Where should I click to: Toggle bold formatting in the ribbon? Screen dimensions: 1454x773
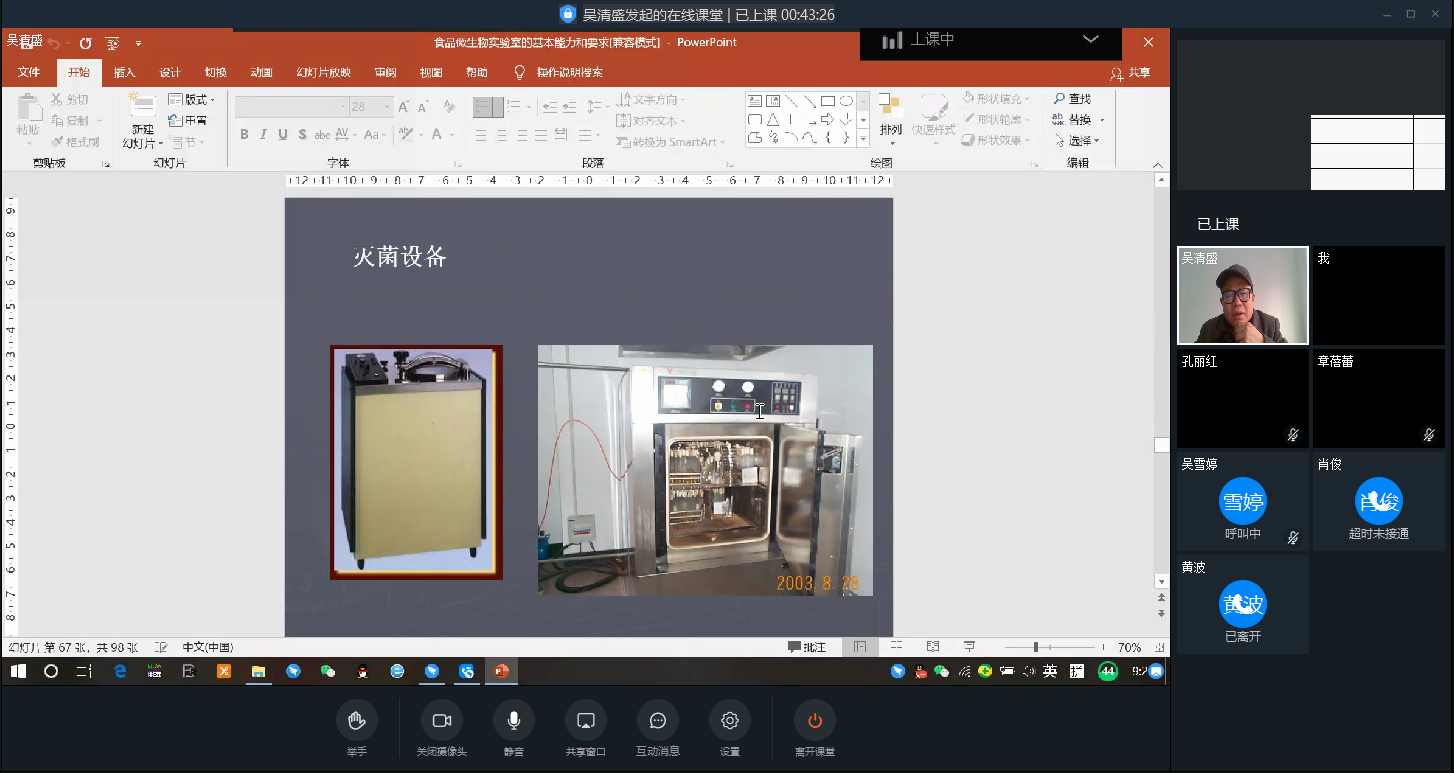tap(244, 135)
